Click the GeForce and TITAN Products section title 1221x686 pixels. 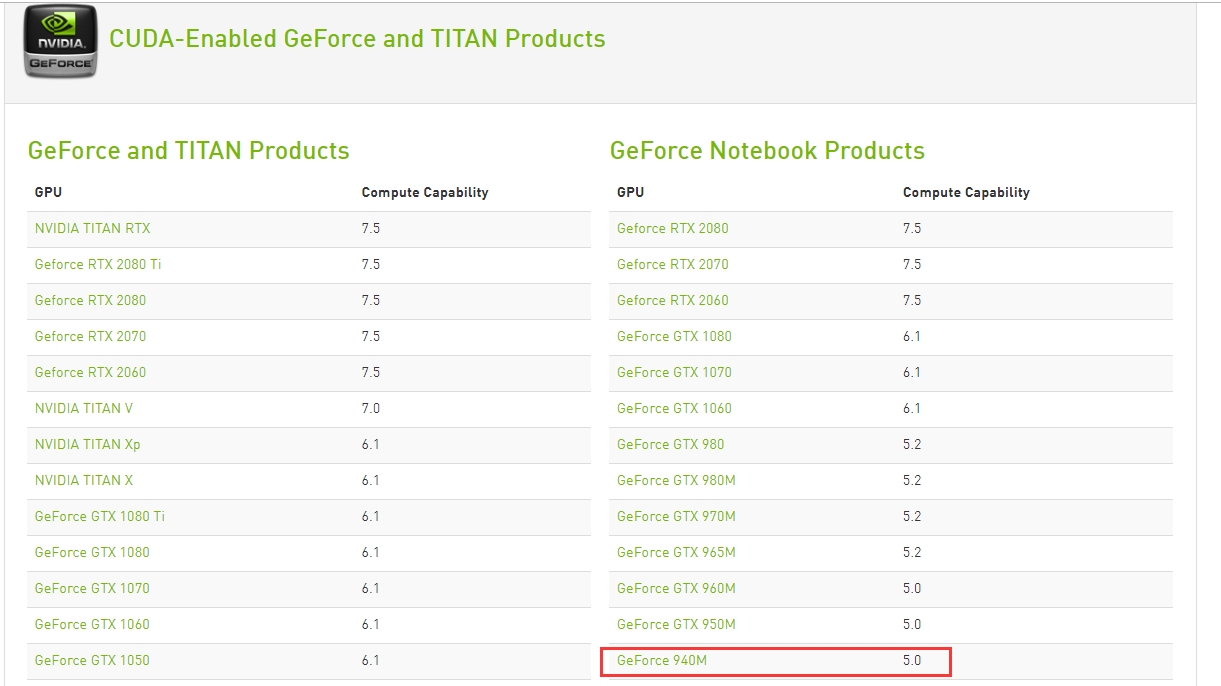click(x=187, y=150)
